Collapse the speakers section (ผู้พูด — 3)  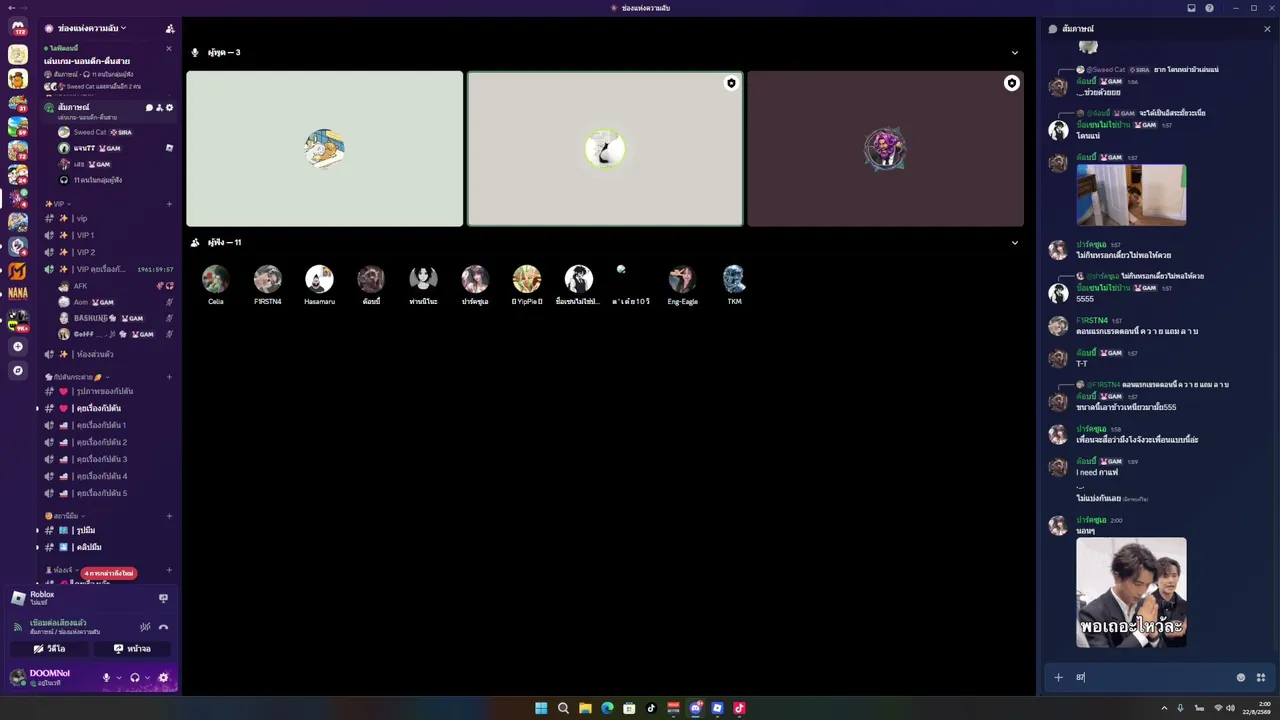(1014, 52)
